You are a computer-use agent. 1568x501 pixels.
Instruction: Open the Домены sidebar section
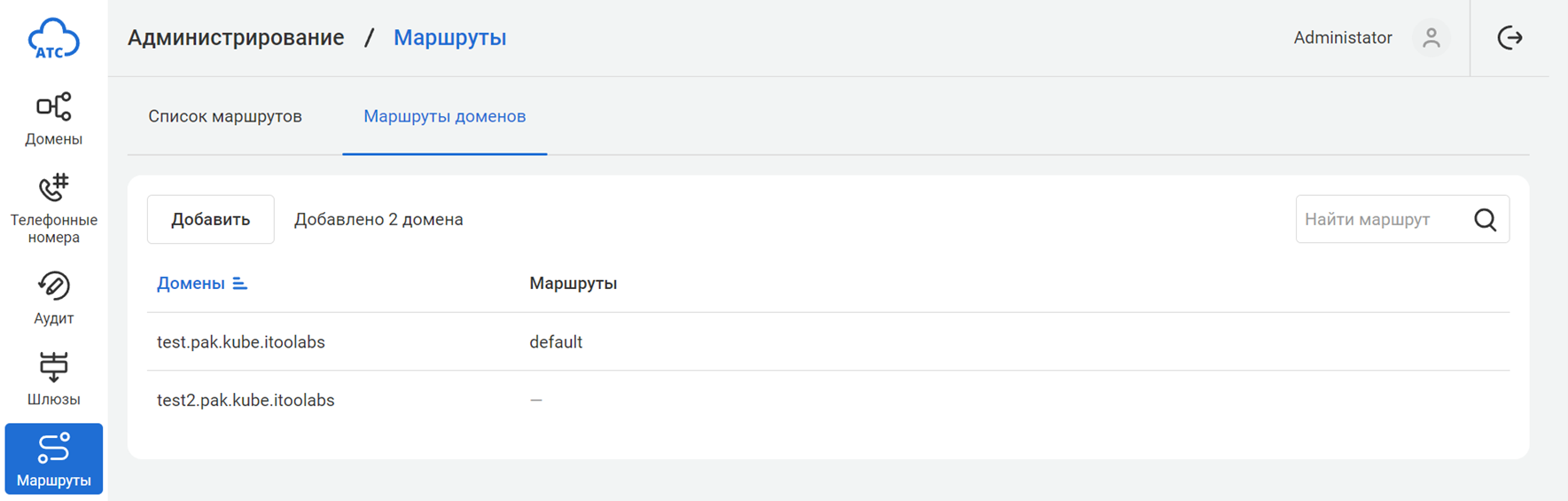click(x=53, y=119)
